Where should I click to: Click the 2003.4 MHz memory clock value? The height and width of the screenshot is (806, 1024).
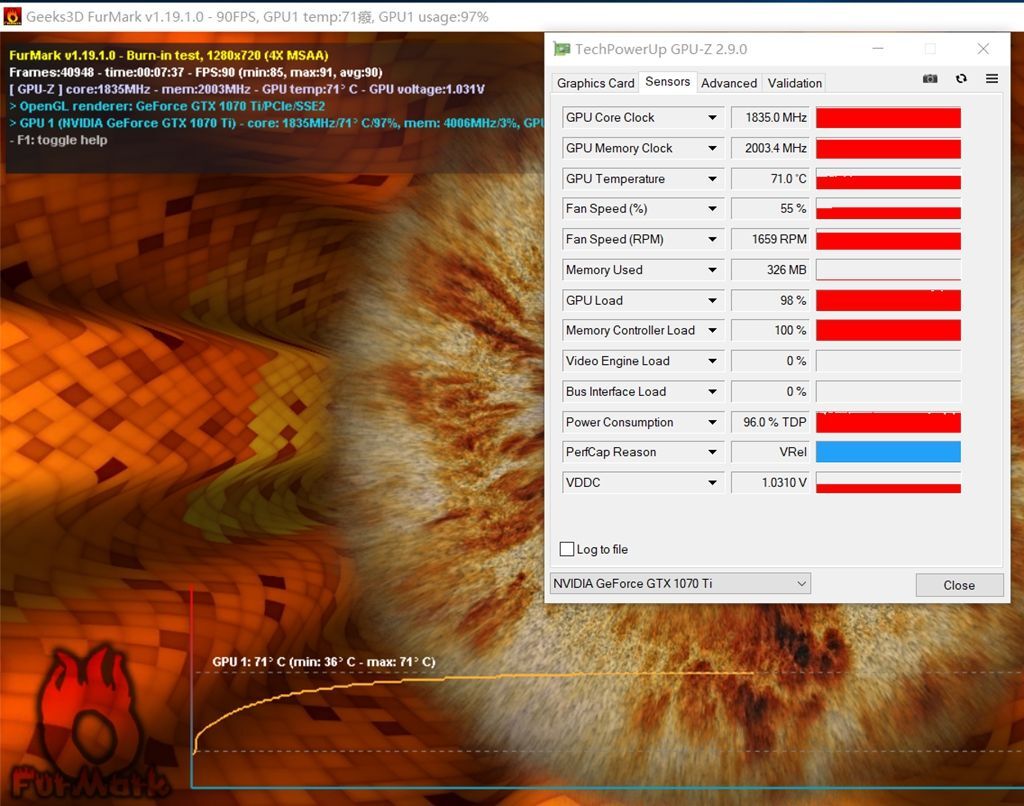[x=771, y=148]
